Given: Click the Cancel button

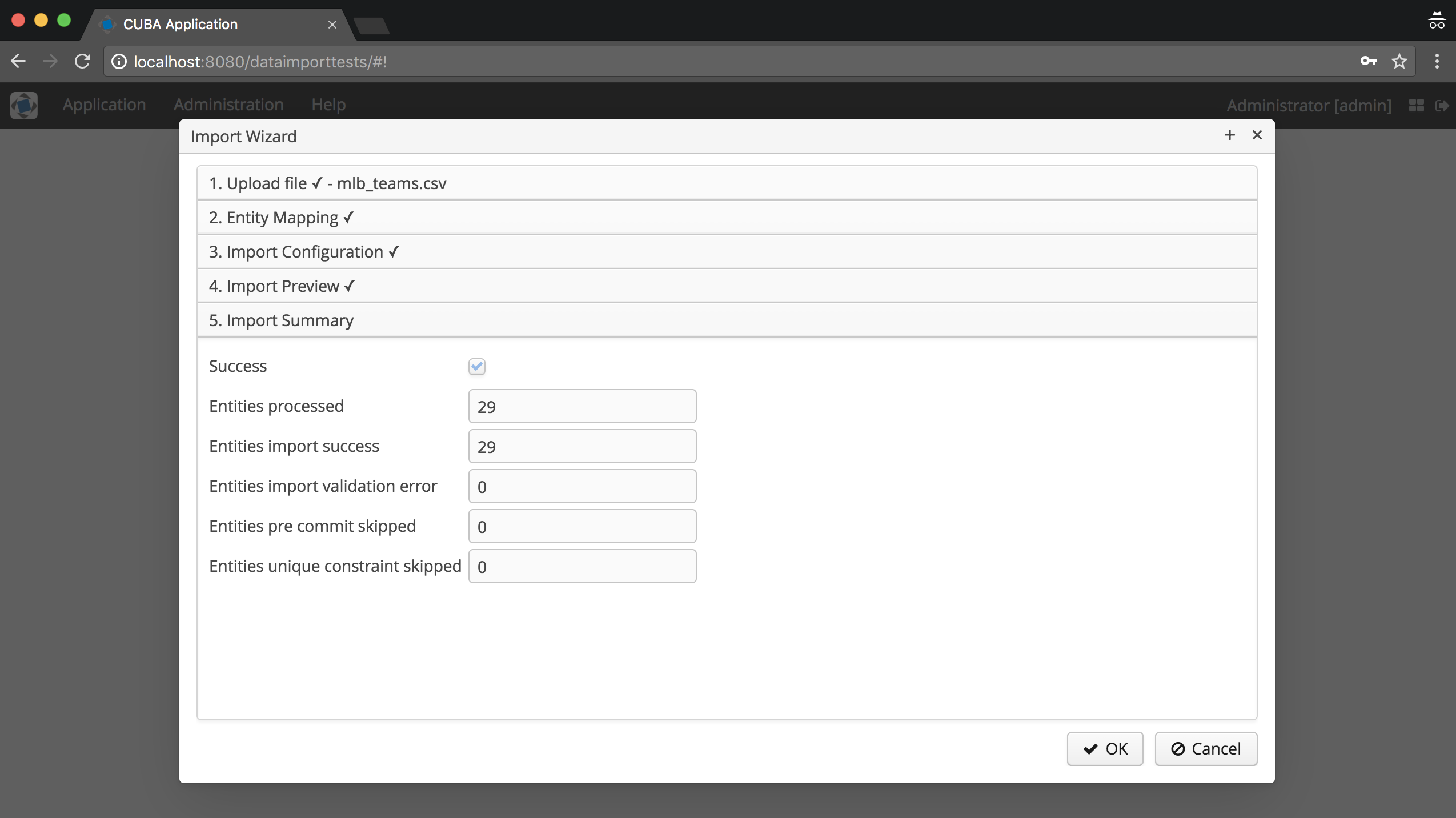Looking at the screenshot, I should 1206,748.
